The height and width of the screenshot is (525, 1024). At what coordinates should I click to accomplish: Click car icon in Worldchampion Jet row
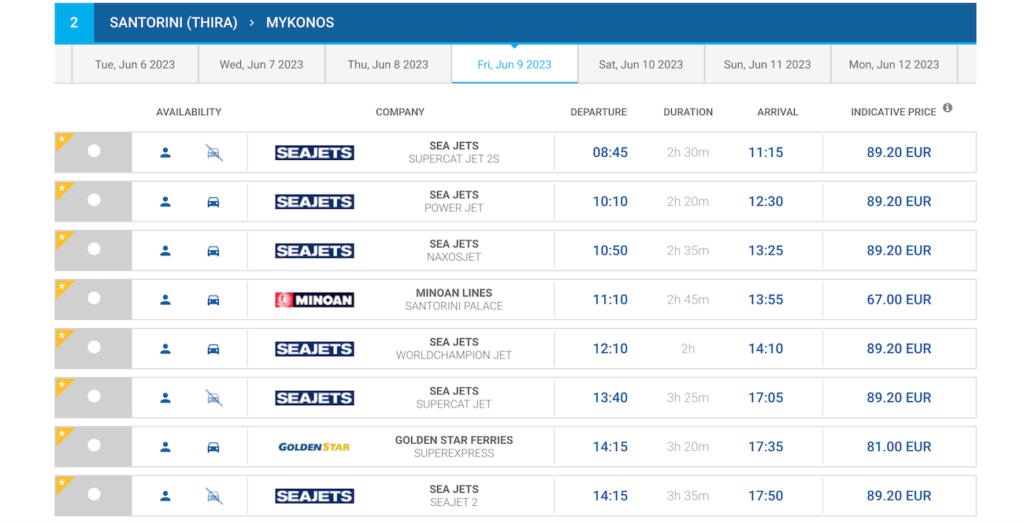pyautogui.click(x=214, y=349)
